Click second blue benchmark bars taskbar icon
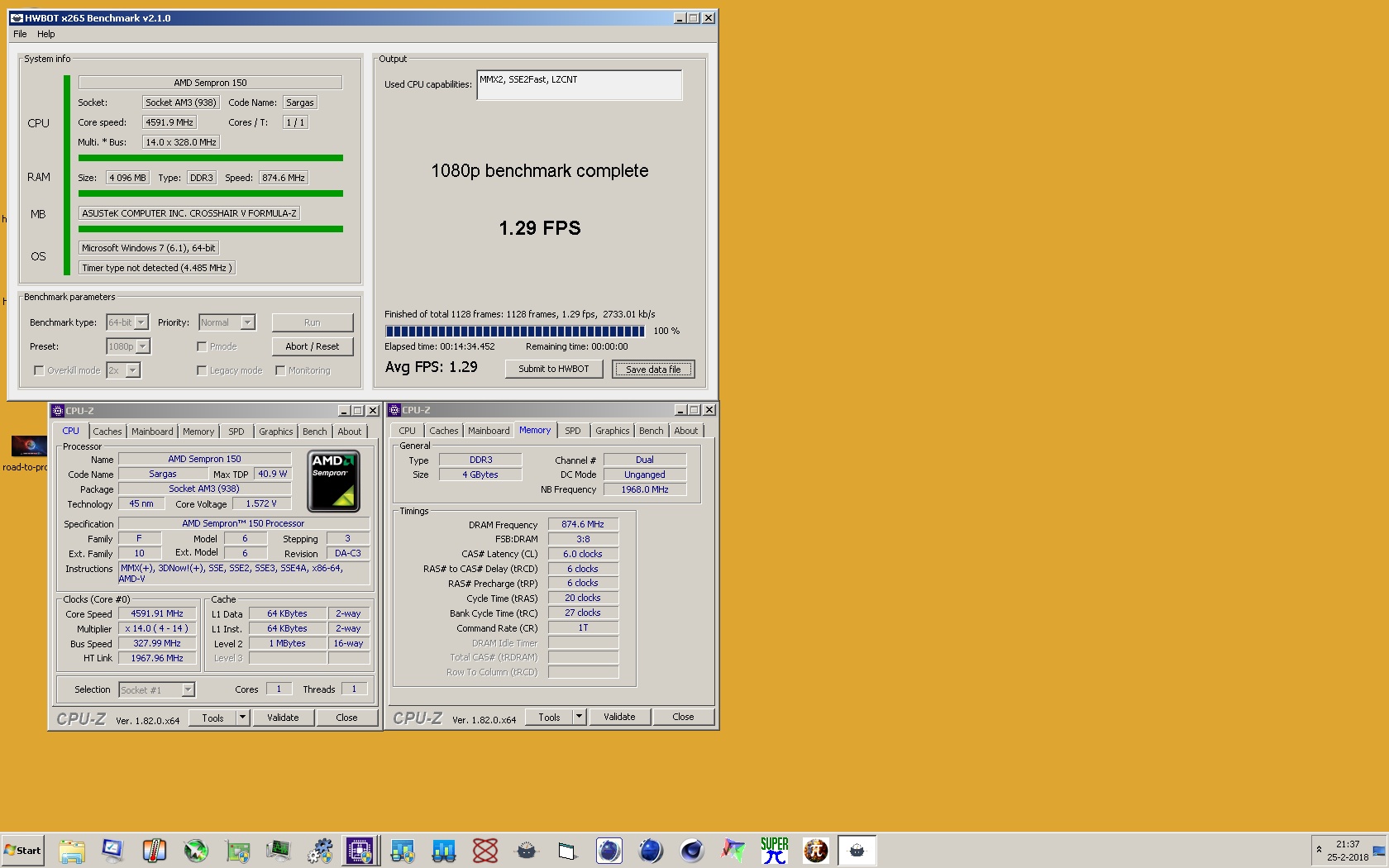The image size is (1389, 868). (x=444, y=851)
